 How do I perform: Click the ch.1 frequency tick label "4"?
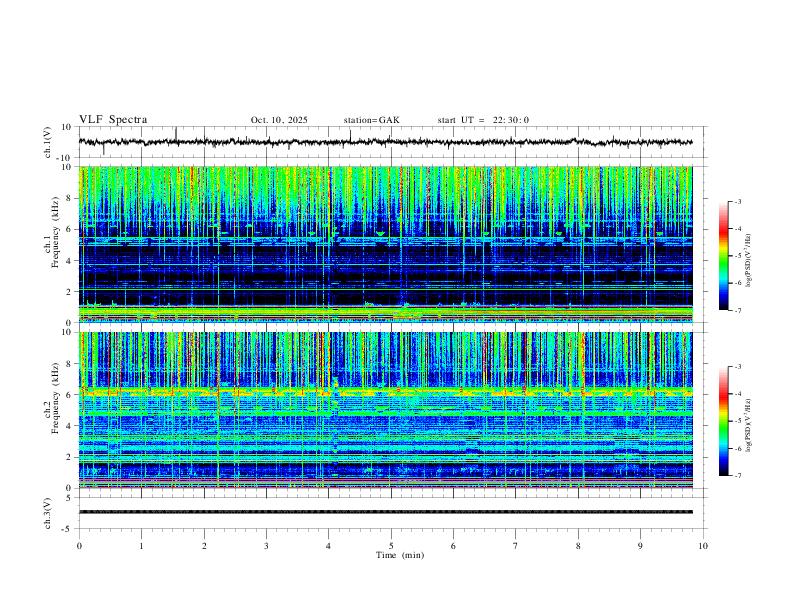coord(70,261)
